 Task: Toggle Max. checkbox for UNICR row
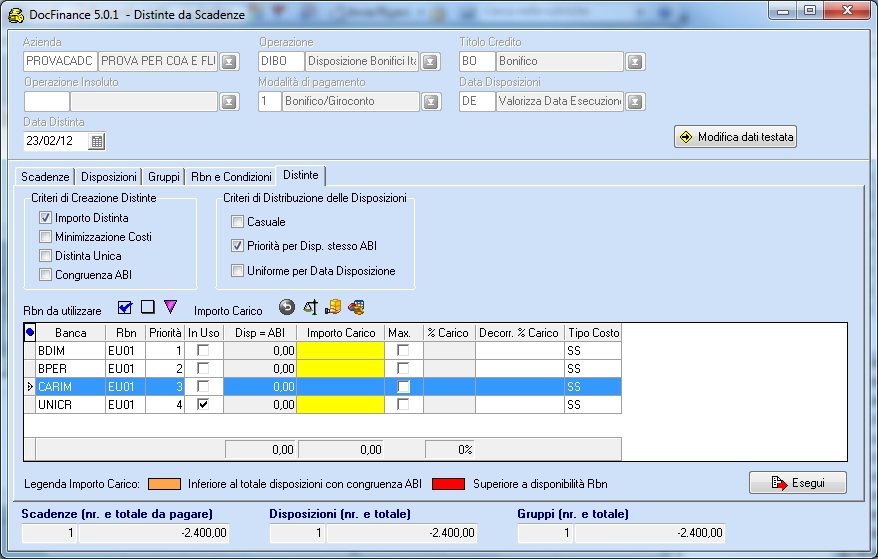pyautogui.click(x=403, y=404)
